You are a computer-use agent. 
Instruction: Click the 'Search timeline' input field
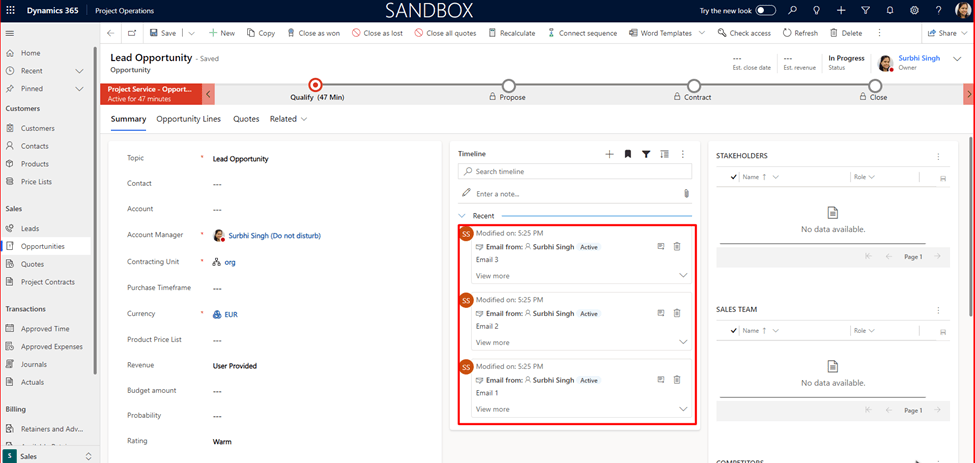point(580,172)
